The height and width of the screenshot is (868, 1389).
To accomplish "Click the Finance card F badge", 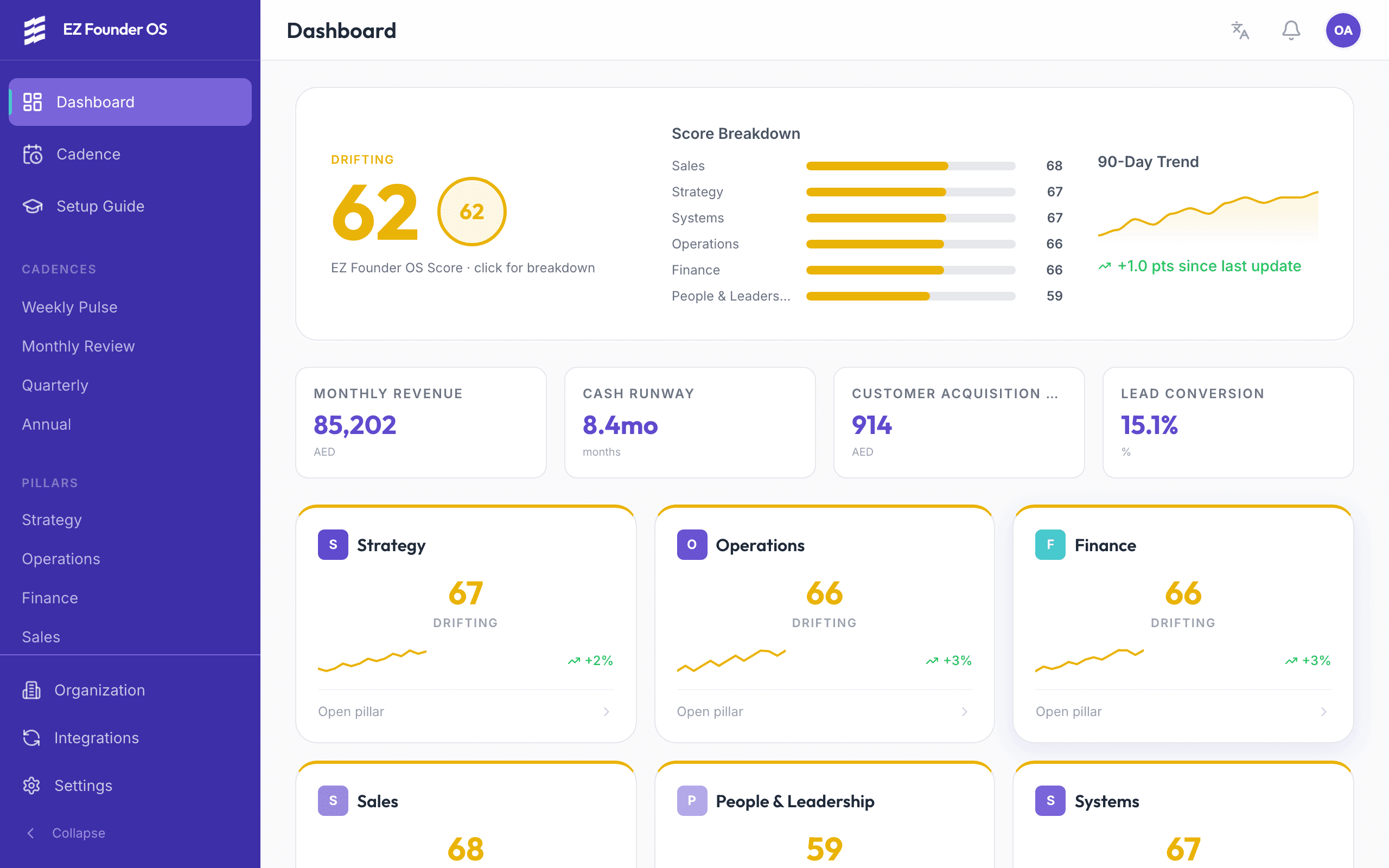I will click(x=1050, y=545).
